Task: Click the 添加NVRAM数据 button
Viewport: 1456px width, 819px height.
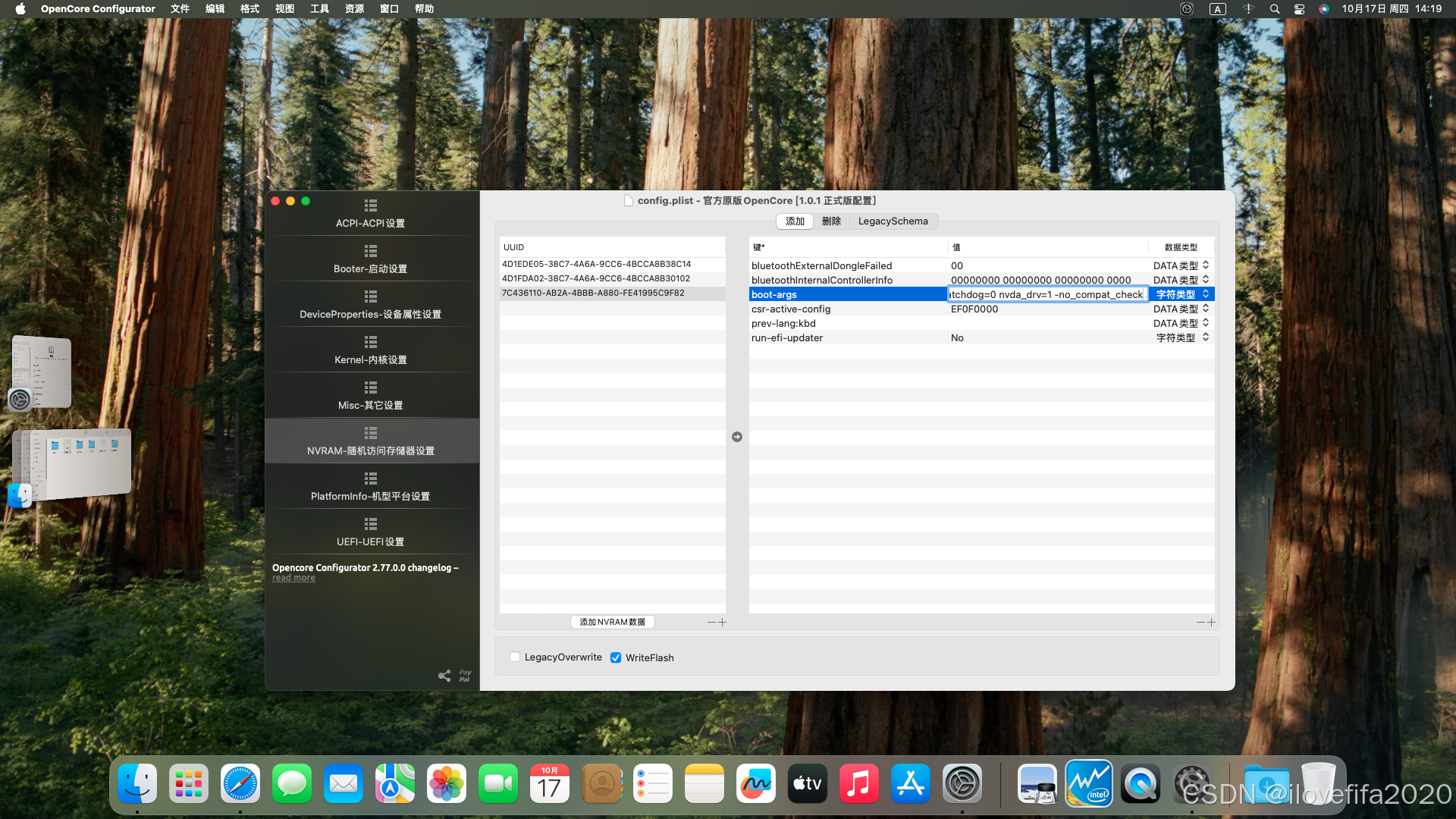Action: pyautogui.click(x=612, y=622)
